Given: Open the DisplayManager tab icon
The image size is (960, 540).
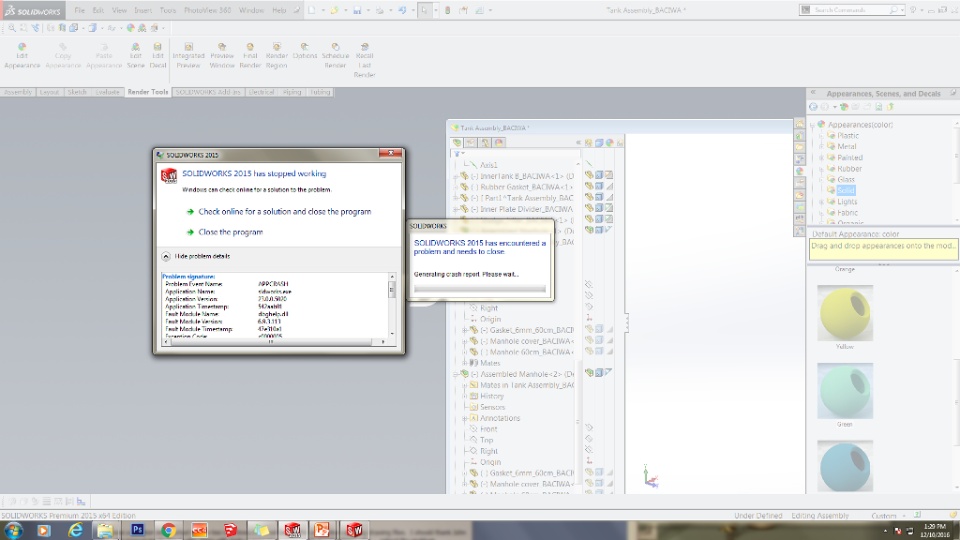Looking at the screenshot, I should [x=499, y=143].
